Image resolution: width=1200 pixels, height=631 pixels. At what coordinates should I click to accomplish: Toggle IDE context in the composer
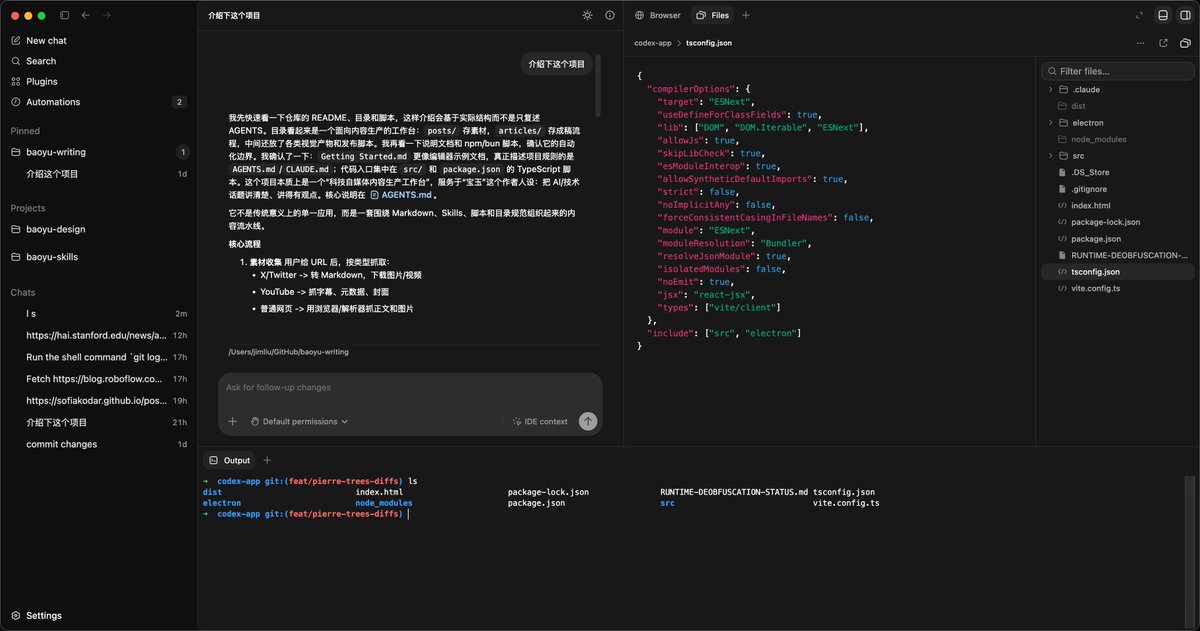pos(539,422)
